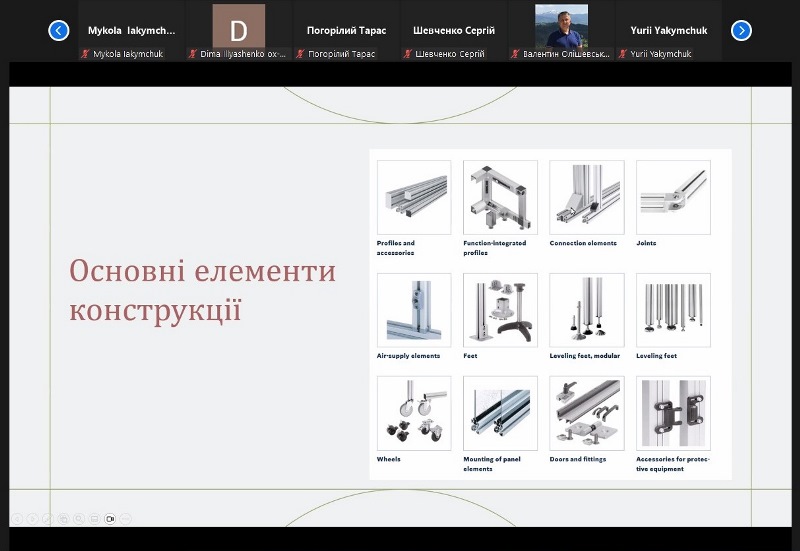This screenshot has width=800, height=551.
Task: Open pen and laser pointer tools
Action: pos(47,519)
